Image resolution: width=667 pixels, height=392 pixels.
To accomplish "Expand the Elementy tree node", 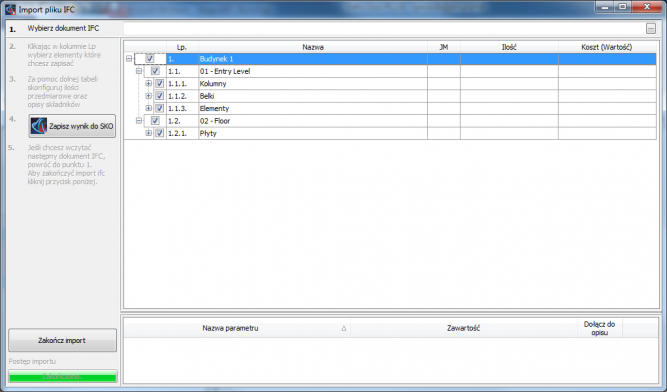I will point(148,108).
